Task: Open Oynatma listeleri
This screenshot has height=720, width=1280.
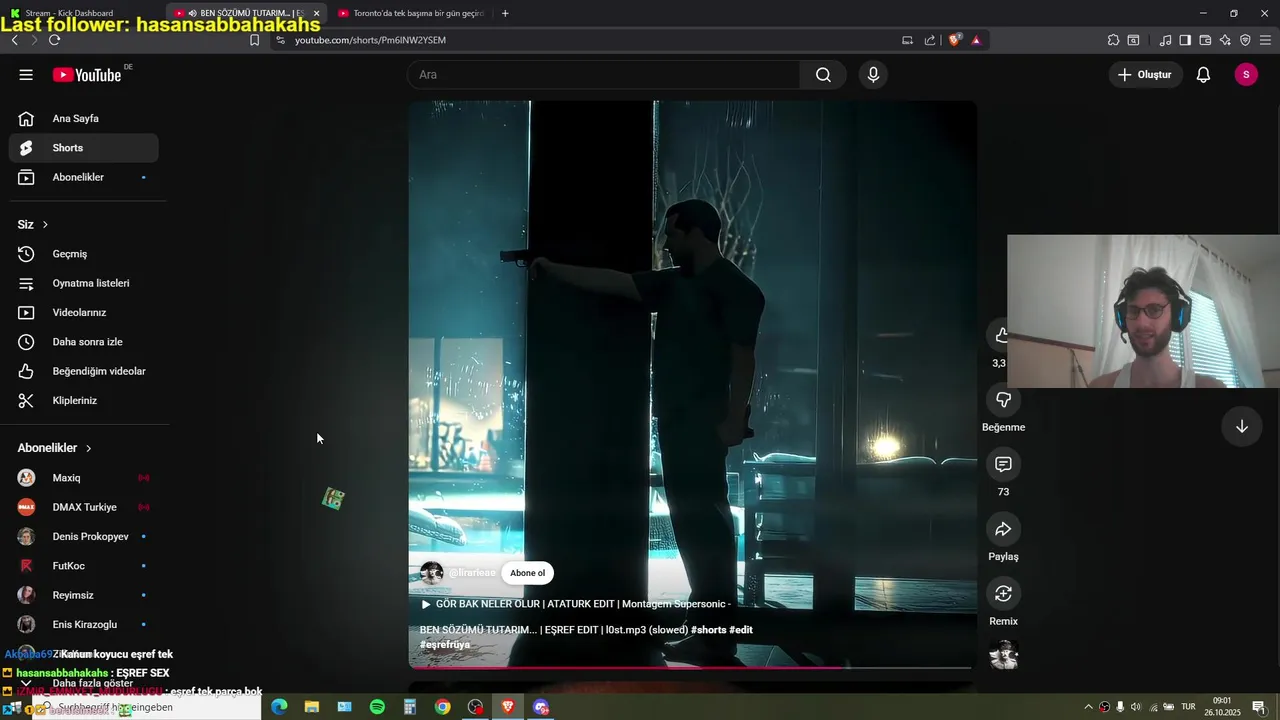Action: pyautogui.click(x=84, y=283)
